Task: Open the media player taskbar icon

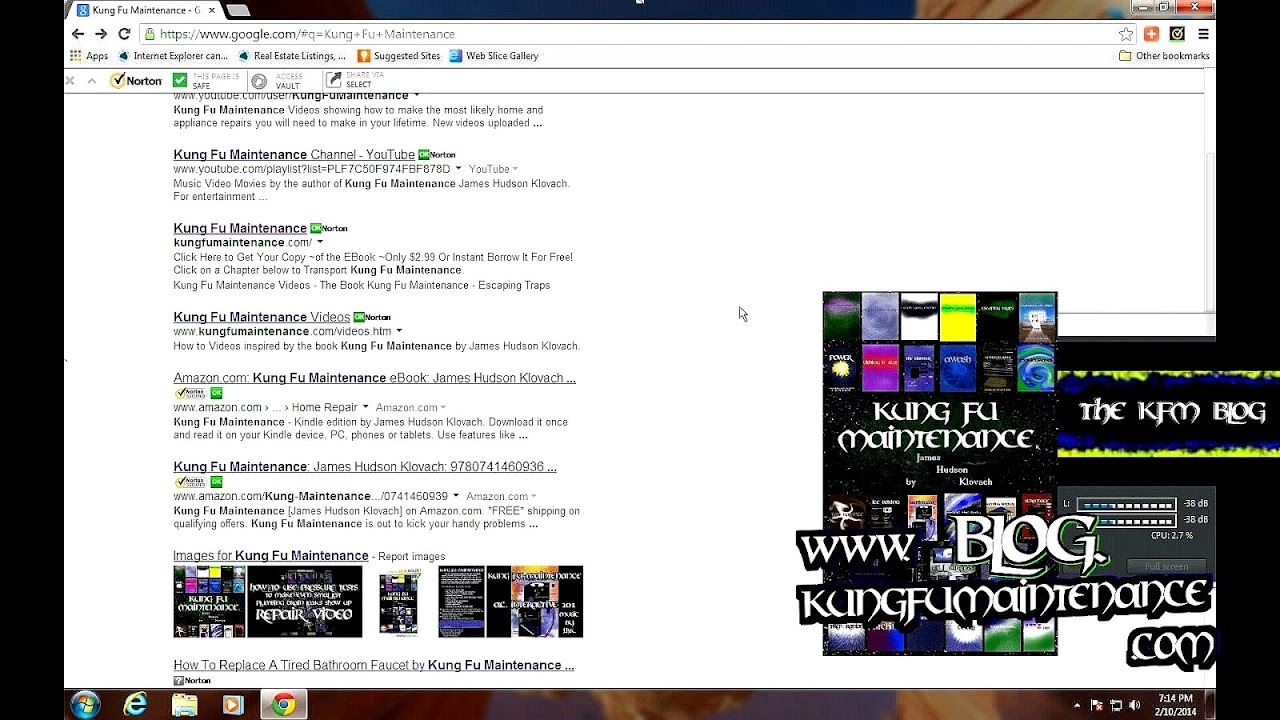Action: point(233,705)
